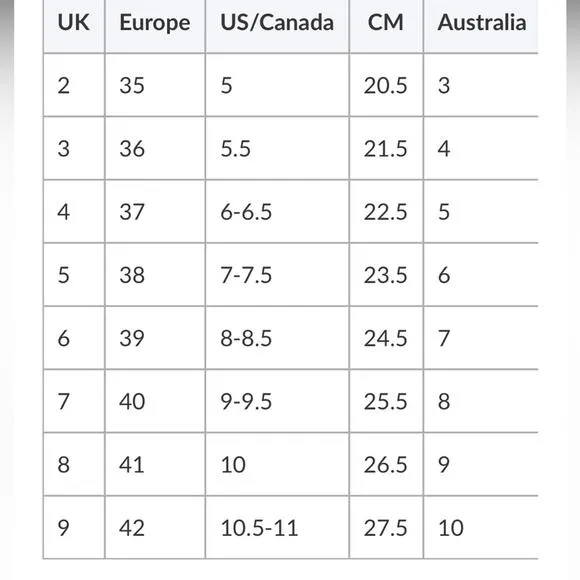Click the 10.5-11 US/Canada size cell
580x580 pixels.
coord(277,527)
